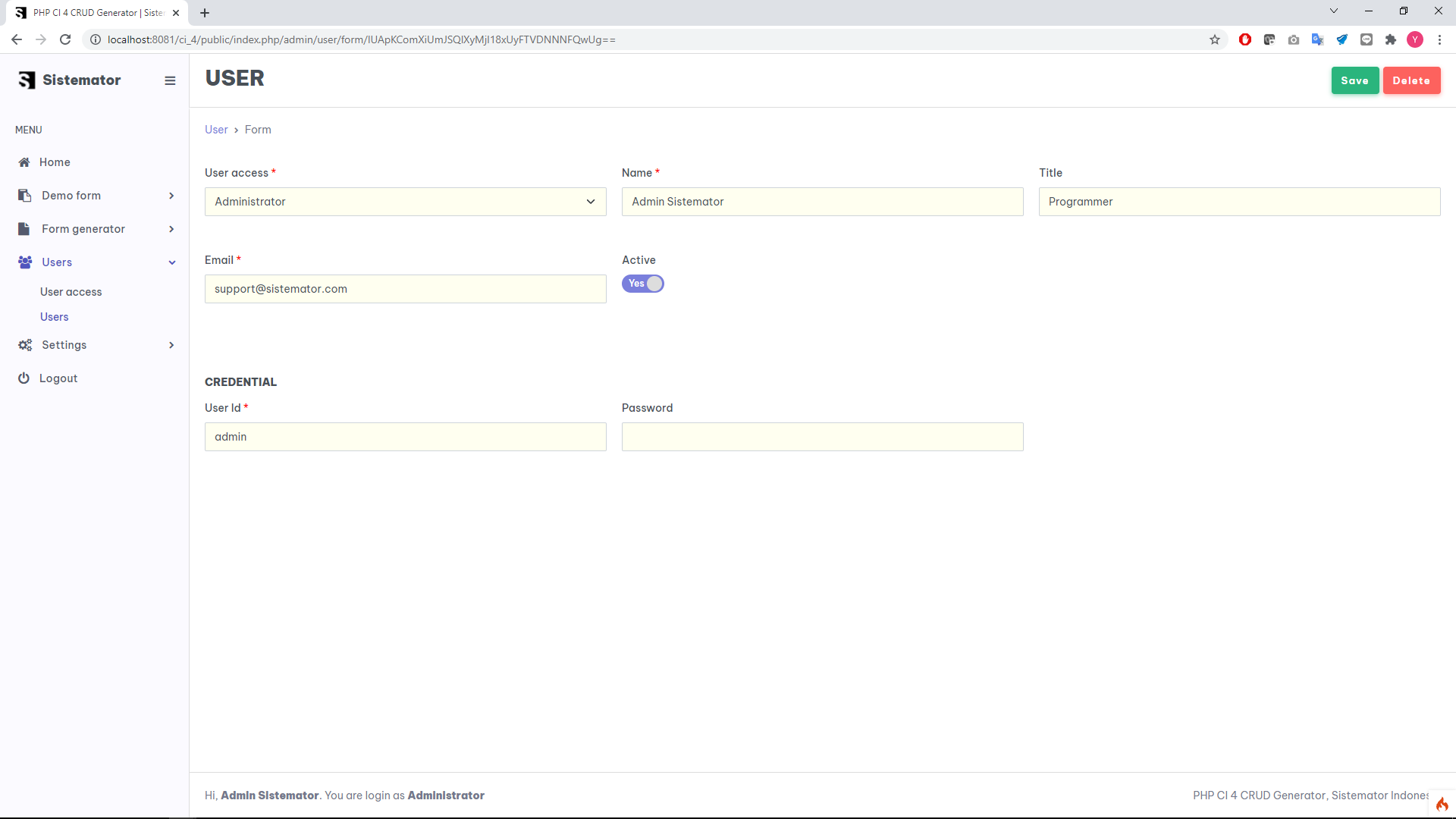Toggle the Active Yes switch
1456x819 pixels.
[643, 284]
